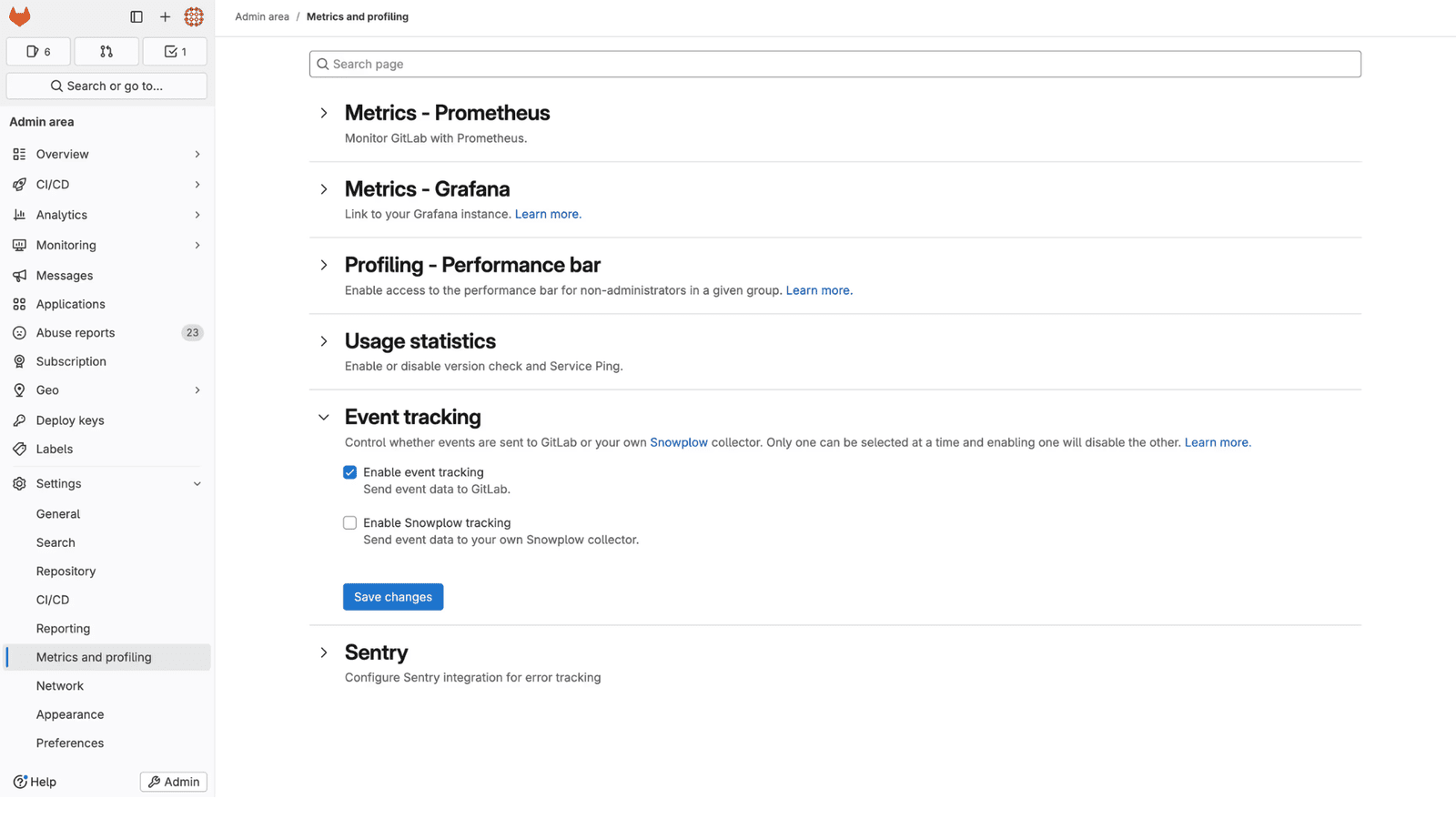Click the Save changes button
Image resolution: width=1456 pixels, height=819 pixels.
[x=392, y=596]
